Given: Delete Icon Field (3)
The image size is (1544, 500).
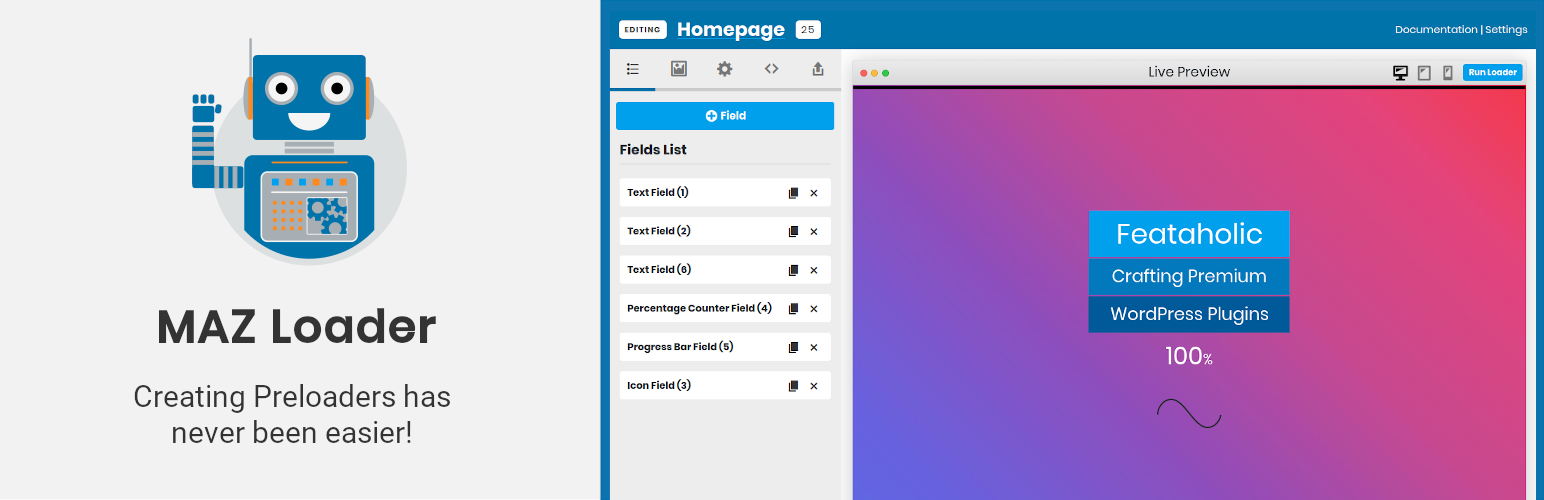Looking at the screenshot, I should 814,385.
